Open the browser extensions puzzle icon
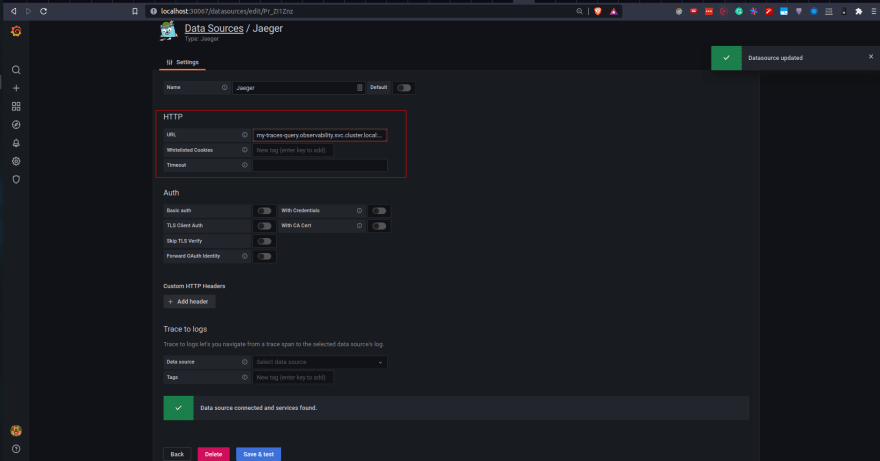880x461 pixels. click(859, 11)
